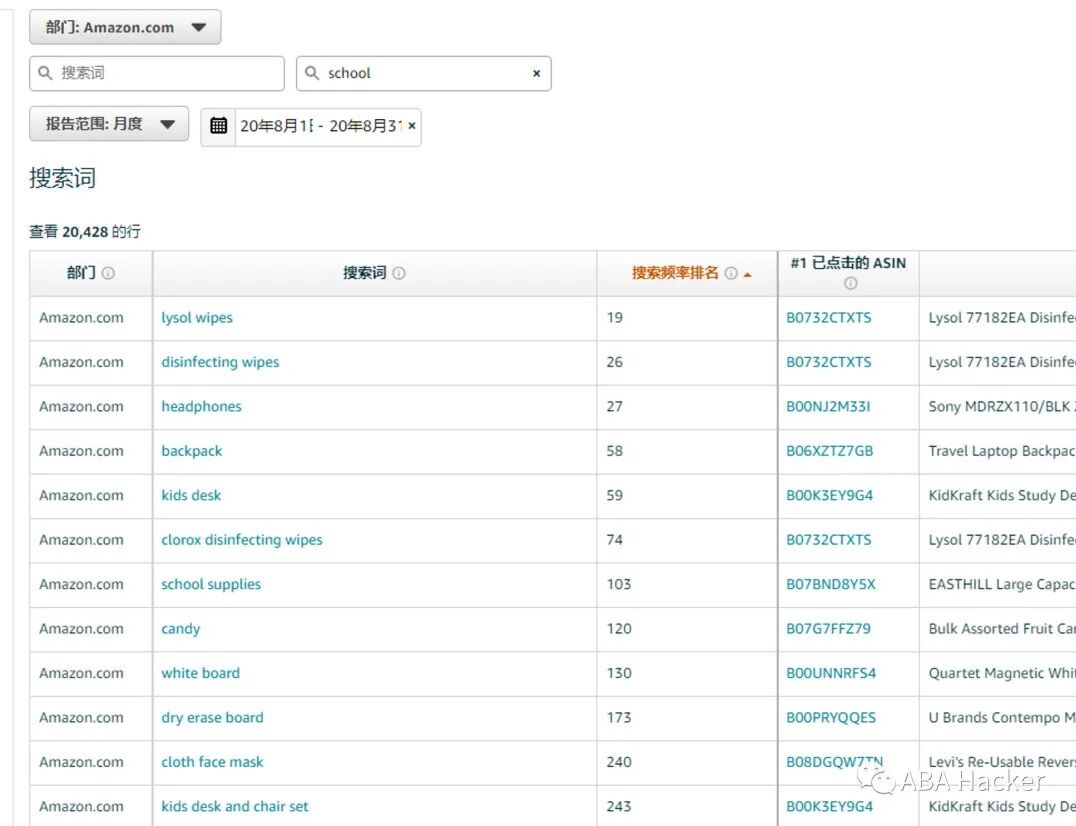Clear the school search text with x
The width and height of the screenshot is (1076, 826).
coord(537,73)
